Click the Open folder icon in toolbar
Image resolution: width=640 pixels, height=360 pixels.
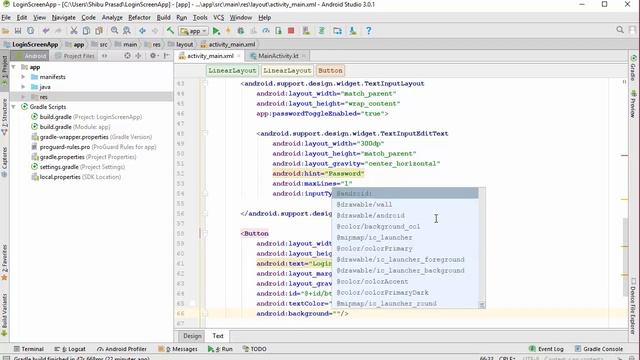[5, 31]
